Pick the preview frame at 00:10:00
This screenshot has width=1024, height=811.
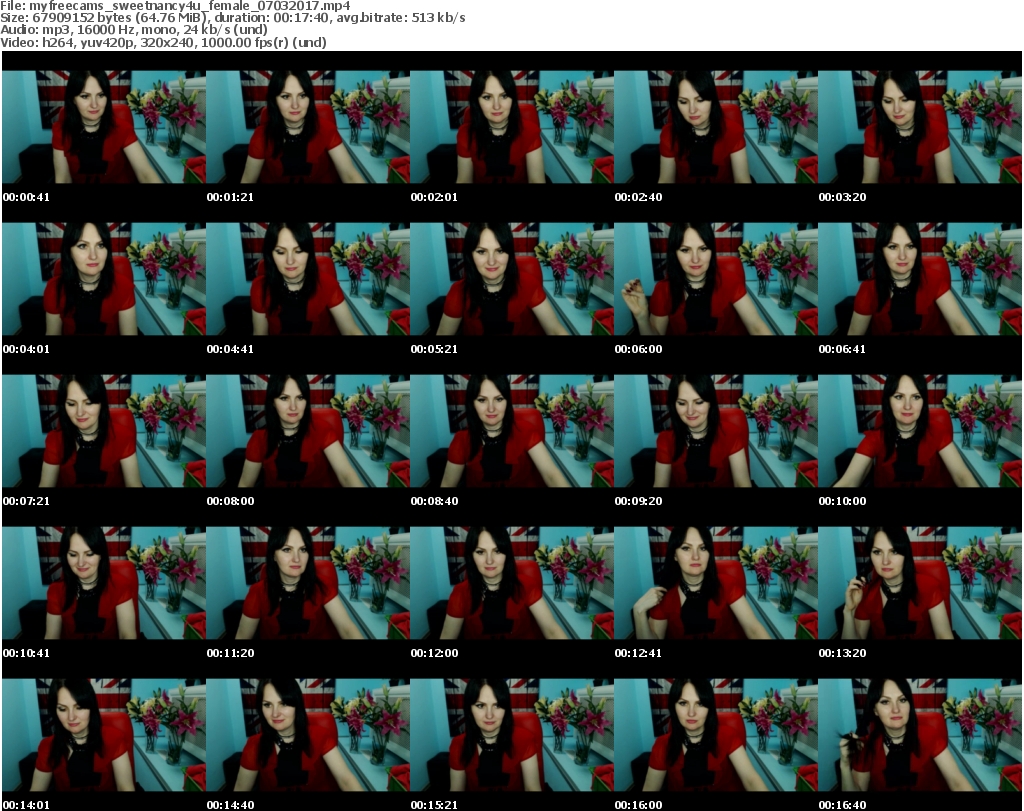(x=920, y=431)
